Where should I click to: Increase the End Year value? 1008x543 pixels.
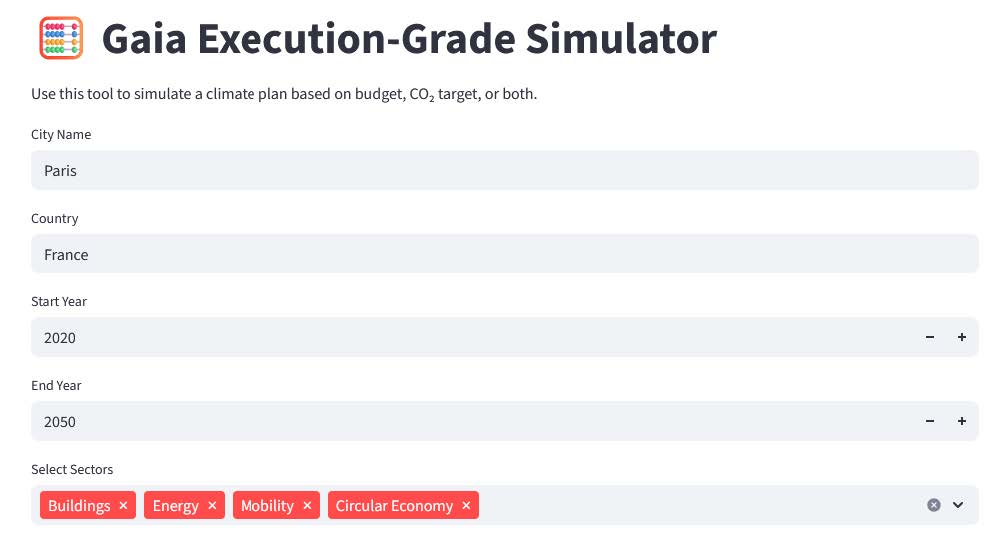962,422
